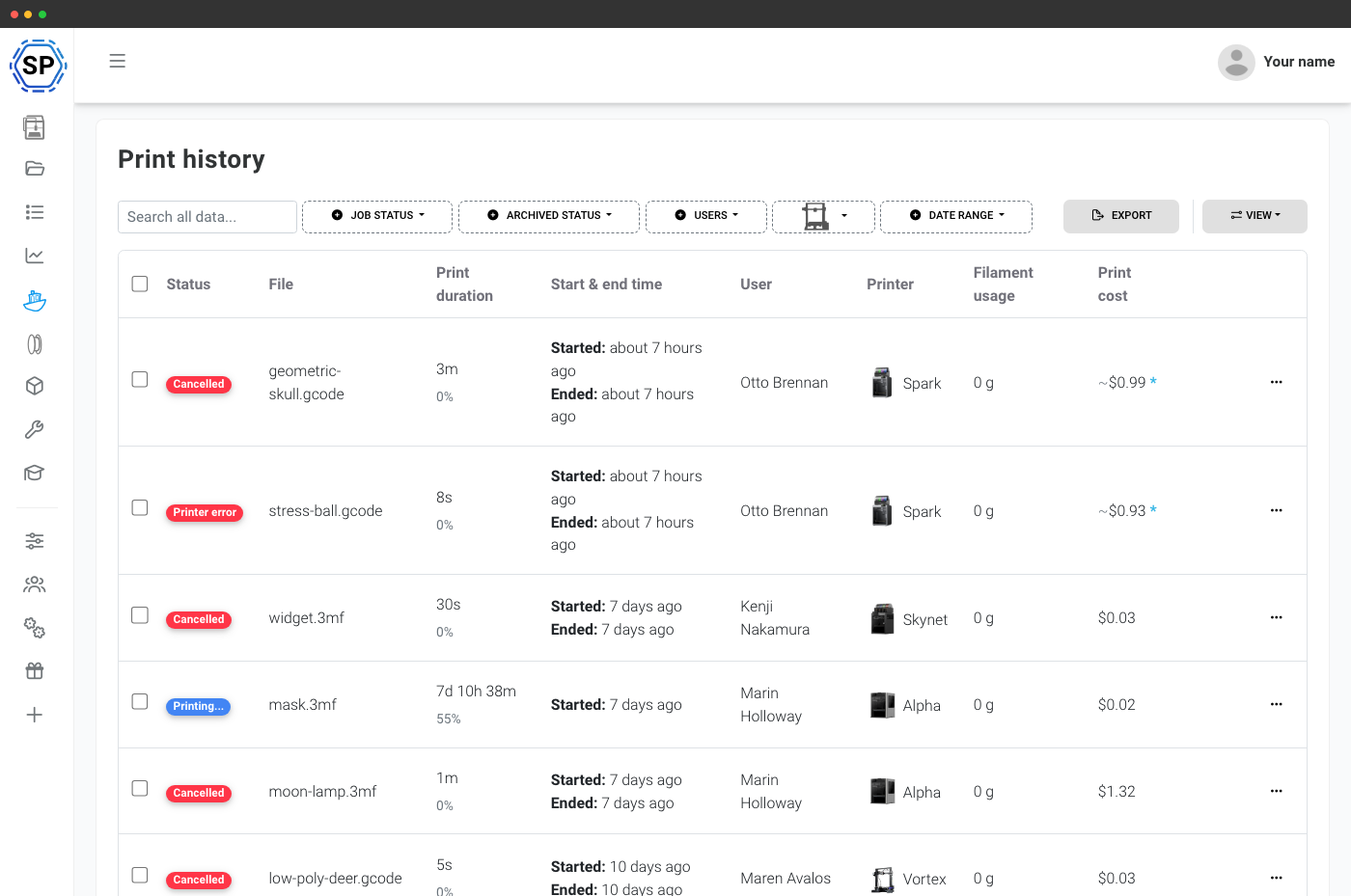1351x896 pixels.
Task: Open the Printers page from sidebar
Action: [x=35, y=127]
